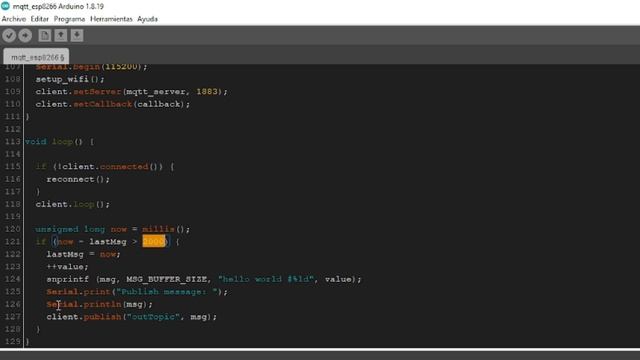
Task: Click 'setCallback' on line 110
Action: click(x=102, y=104)
